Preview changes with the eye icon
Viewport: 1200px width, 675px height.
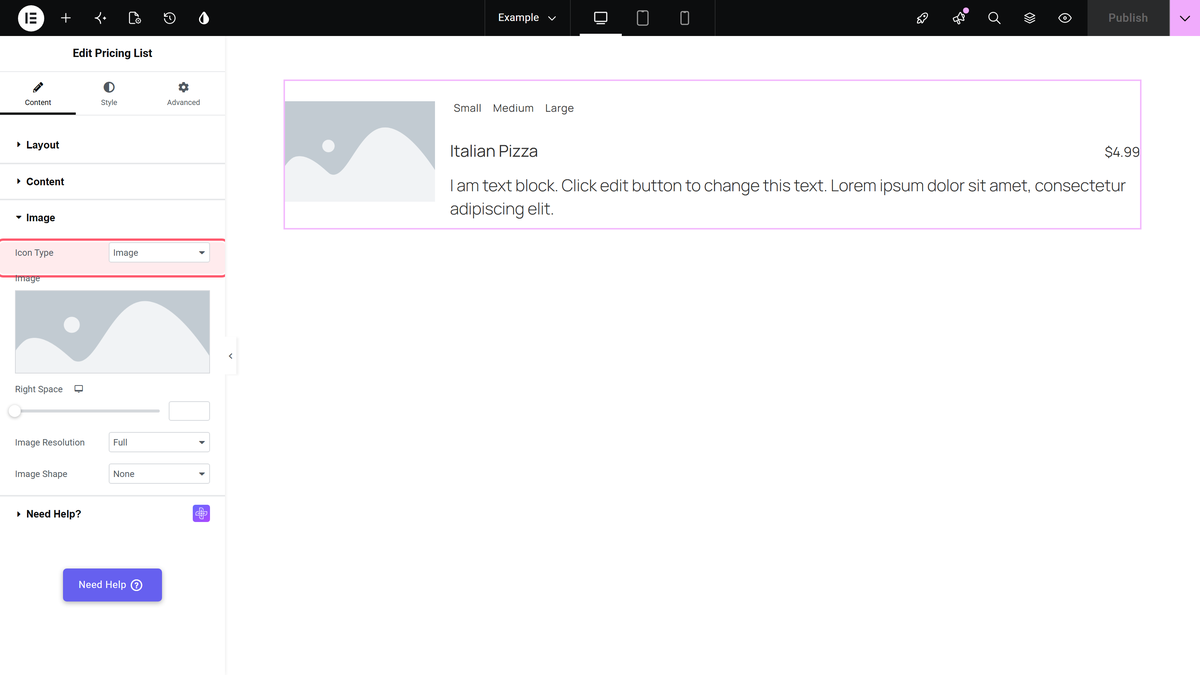click(x=1065, y=18)
